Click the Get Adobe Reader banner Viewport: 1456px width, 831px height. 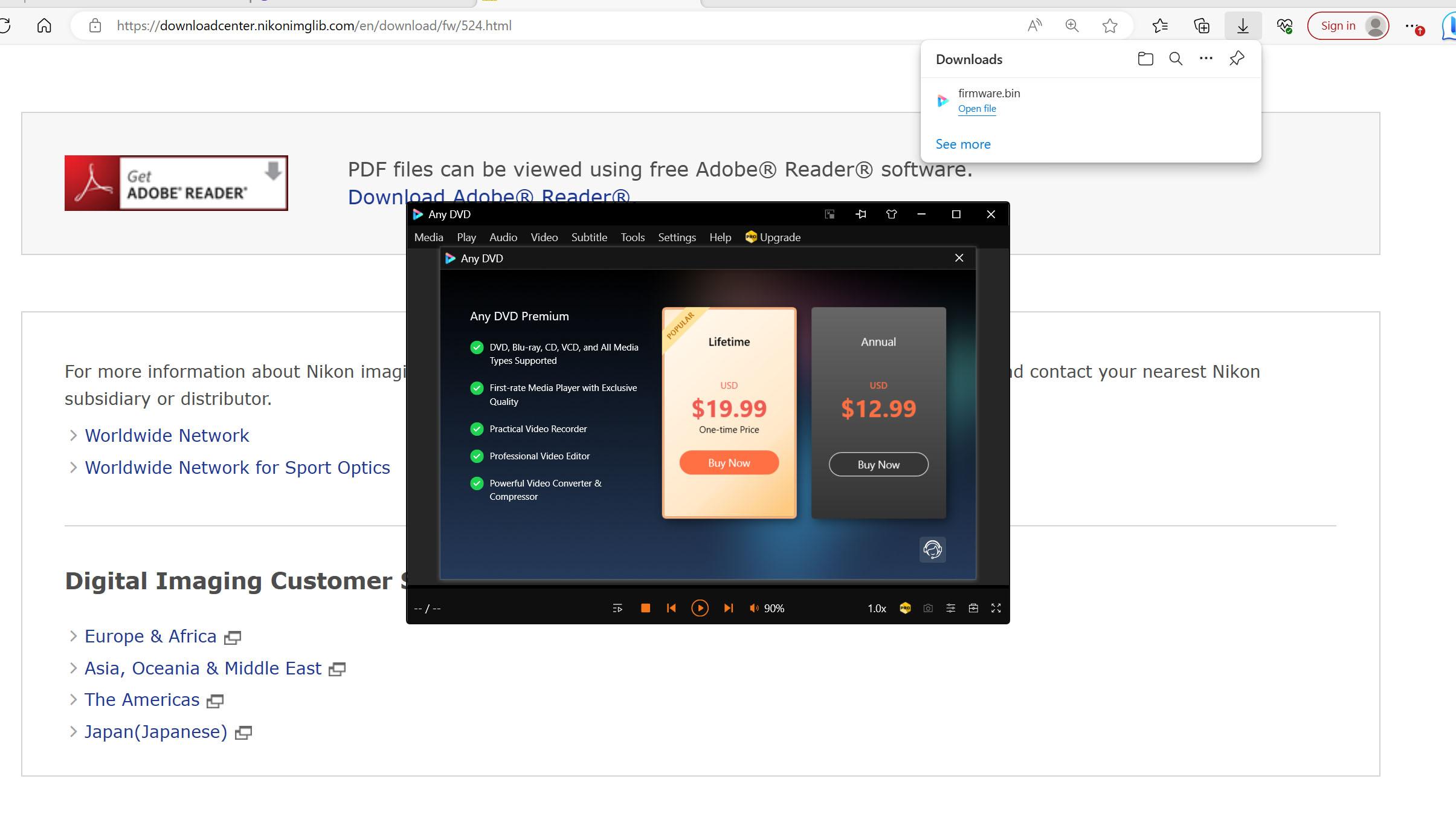tap(176, 183)
